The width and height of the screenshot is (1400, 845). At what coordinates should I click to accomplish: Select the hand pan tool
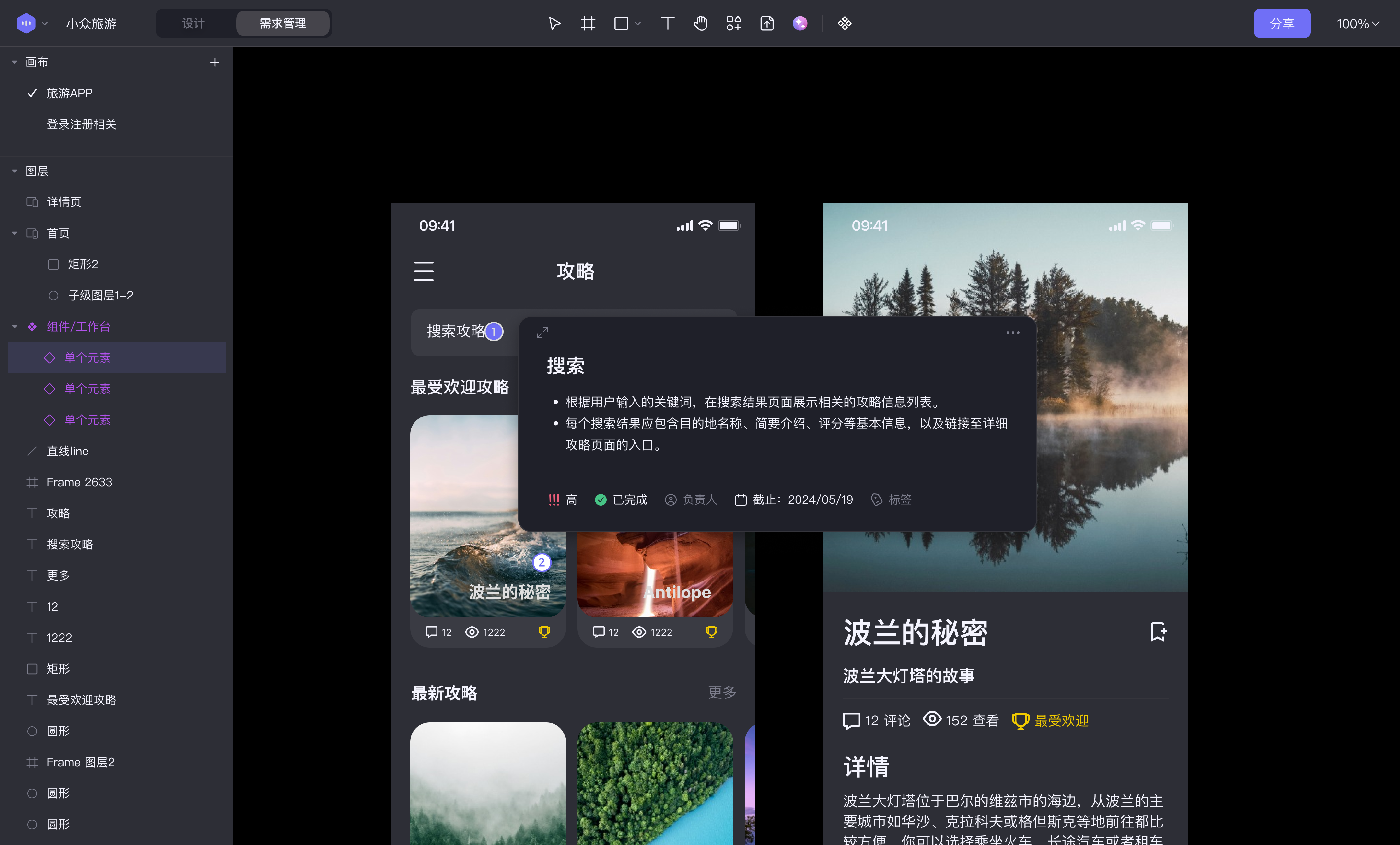point(700,23)
